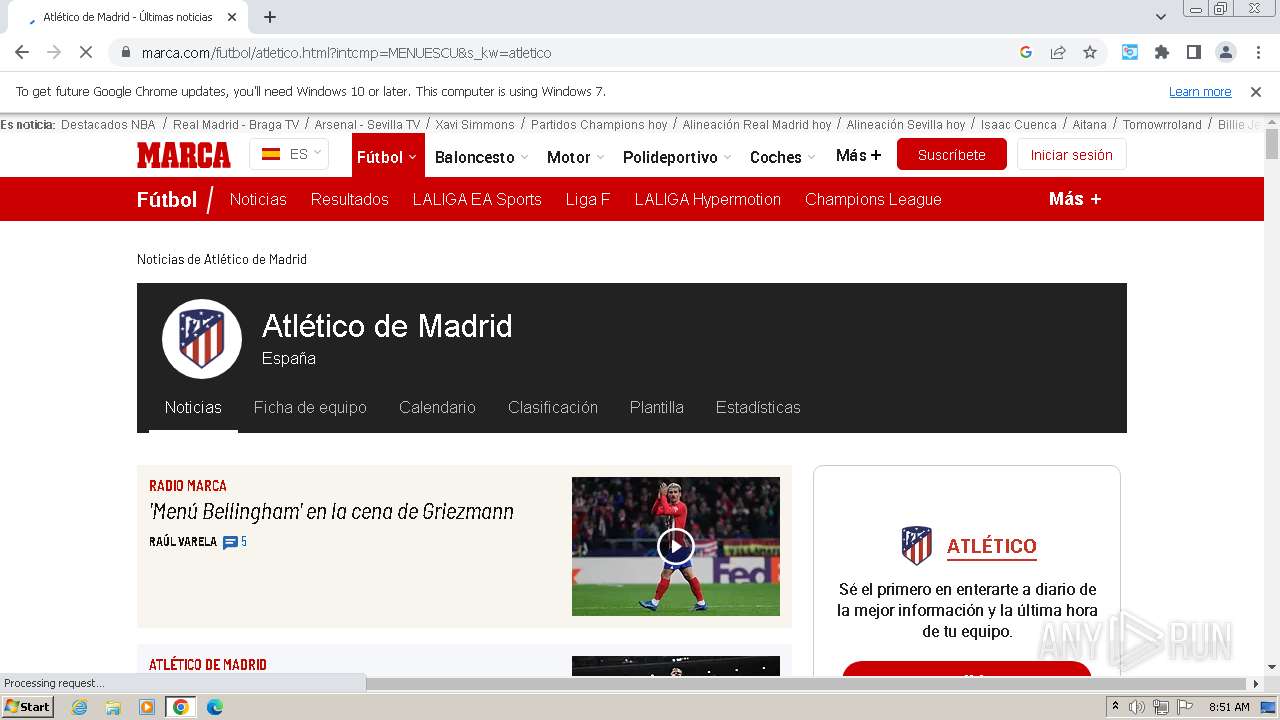
Task: Open Liga F section
Action: (588, 199)
